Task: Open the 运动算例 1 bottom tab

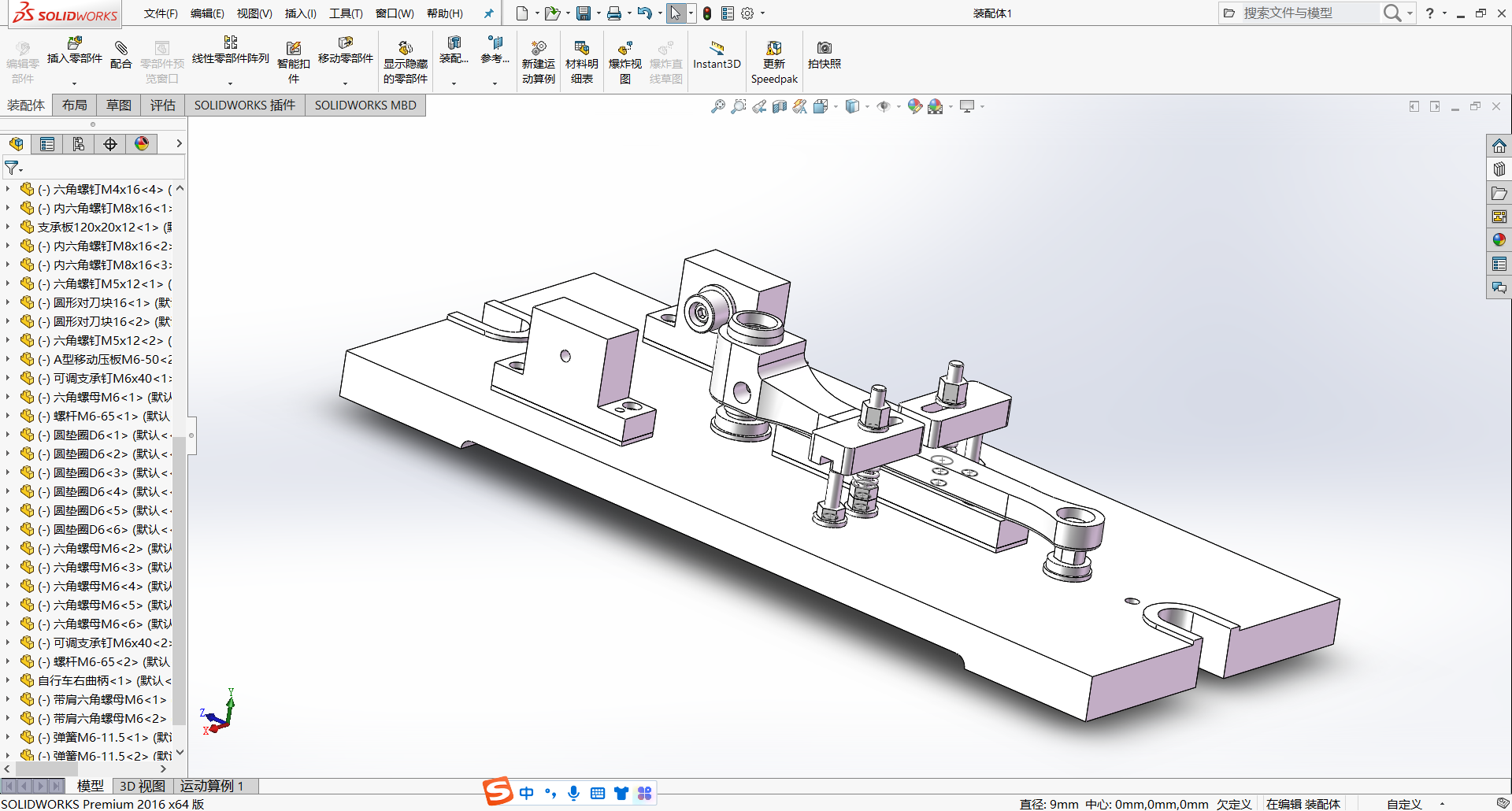Action: pyautogui.click(x=212, y=786)
